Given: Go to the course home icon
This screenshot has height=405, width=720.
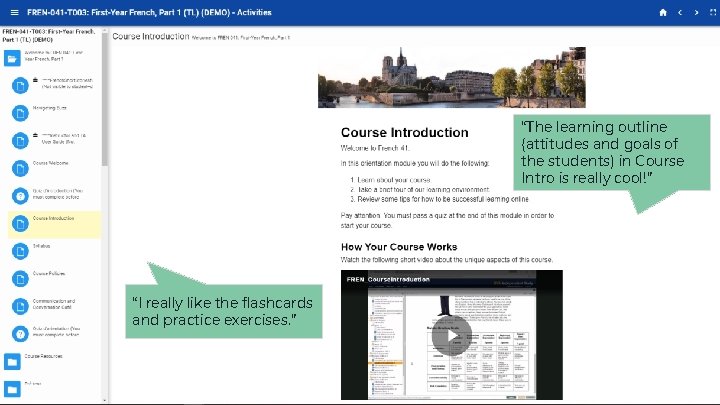Looking at the screenshot, I should coord(663,12).
